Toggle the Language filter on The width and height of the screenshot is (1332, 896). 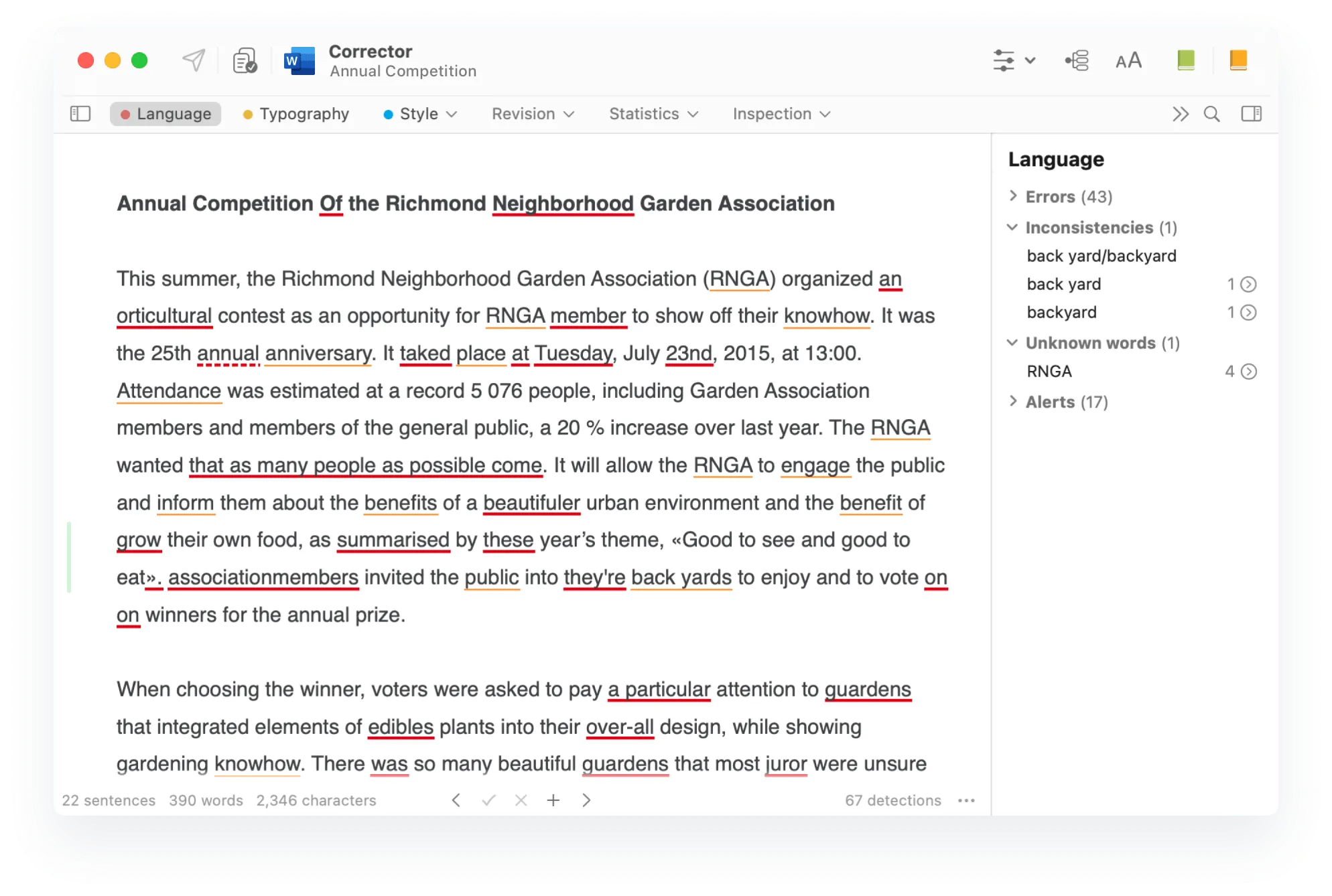[165, 114]
